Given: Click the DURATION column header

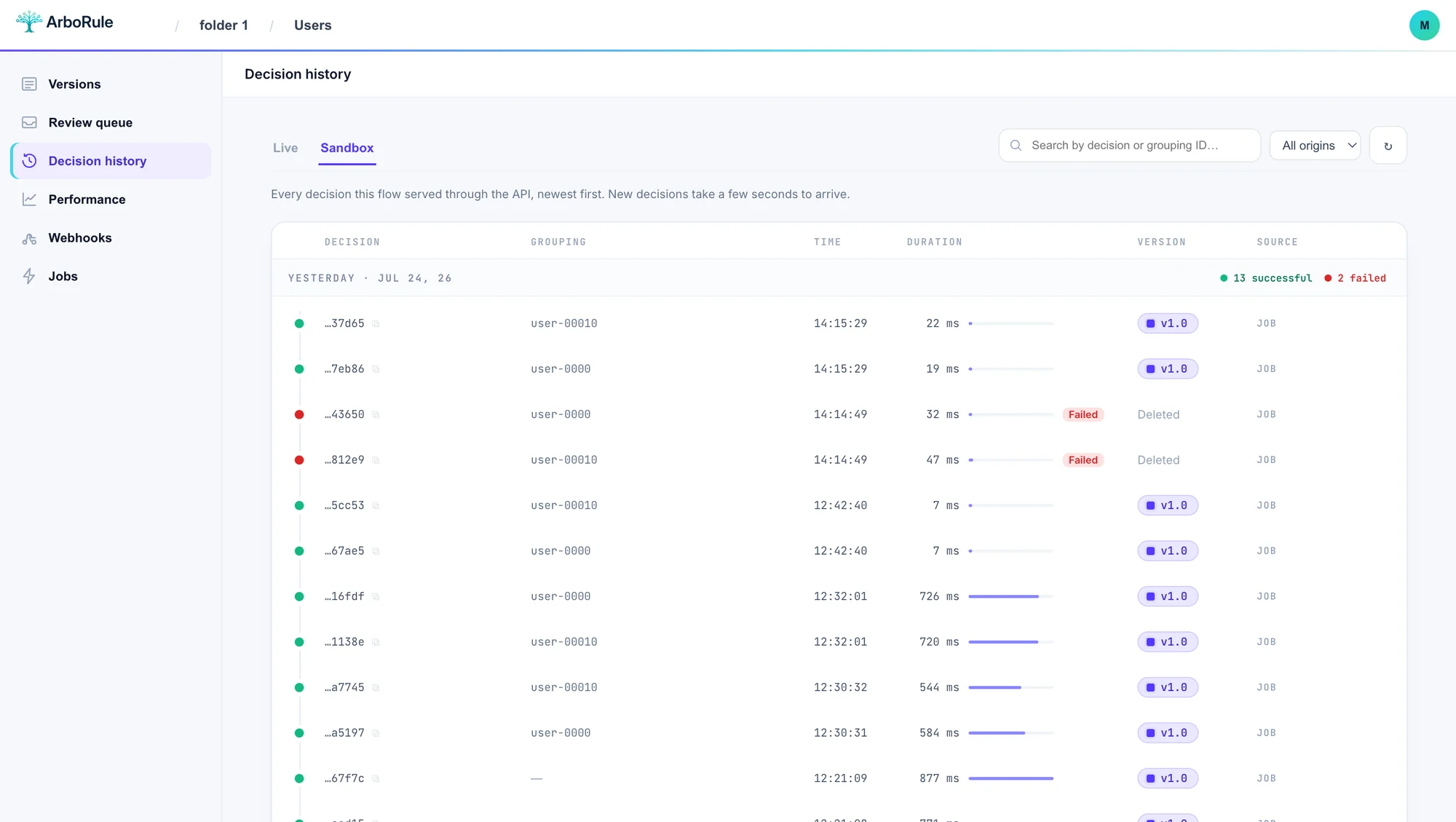Looking at the screenshot, I should point(934,242).
